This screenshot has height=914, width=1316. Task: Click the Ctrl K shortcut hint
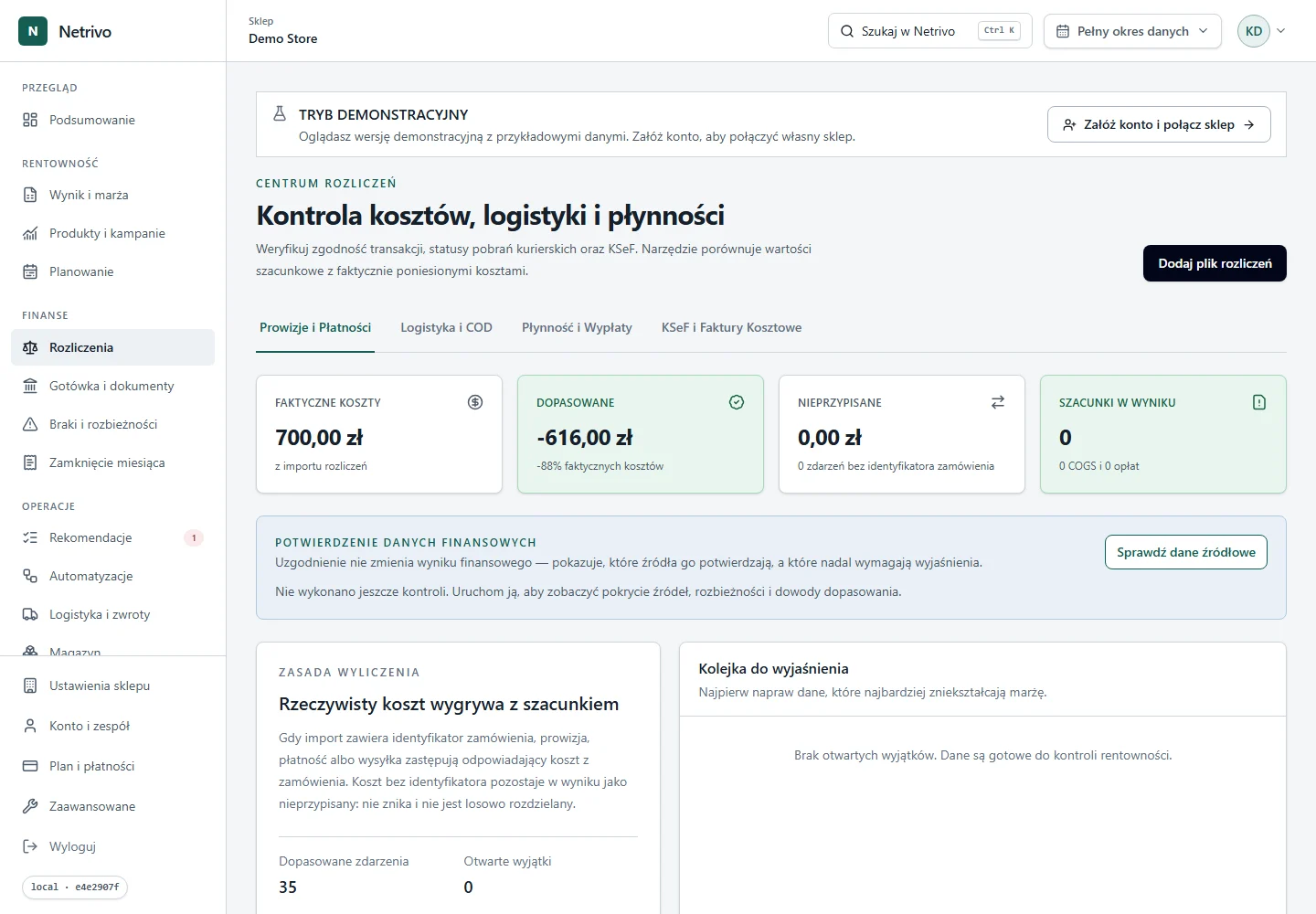coord(999,30)
